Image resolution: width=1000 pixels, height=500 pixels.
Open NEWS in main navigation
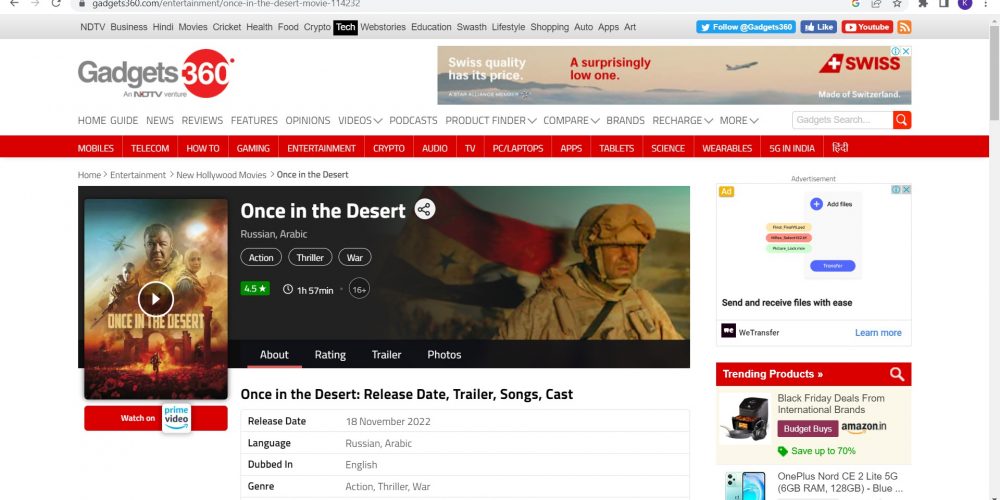coord(159,121)
